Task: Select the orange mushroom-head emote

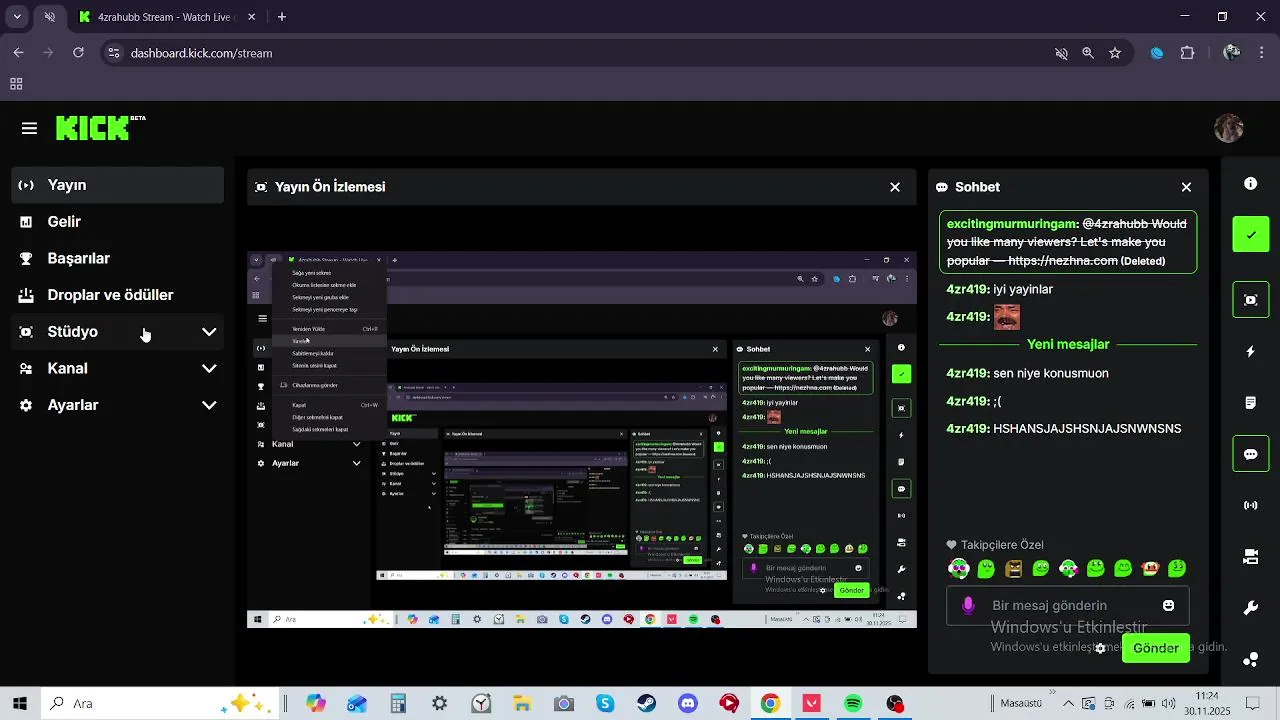Action: coord(1150,569)
